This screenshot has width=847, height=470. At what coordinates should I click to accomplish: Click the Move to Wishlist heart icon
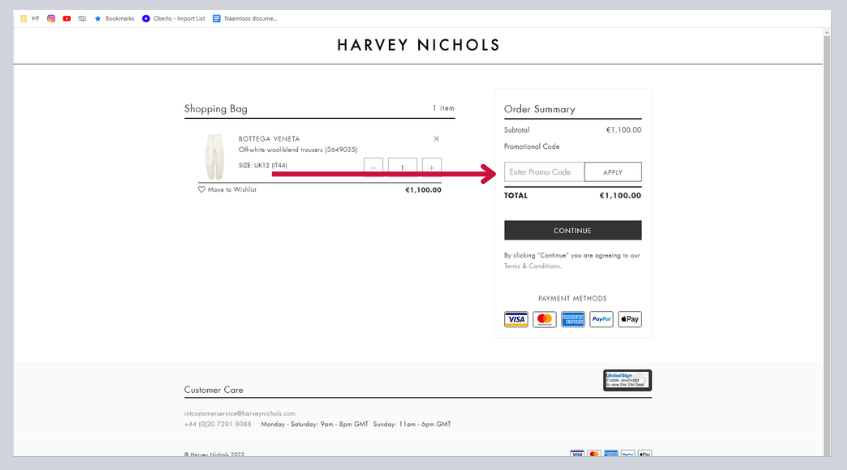coord(201,190)
